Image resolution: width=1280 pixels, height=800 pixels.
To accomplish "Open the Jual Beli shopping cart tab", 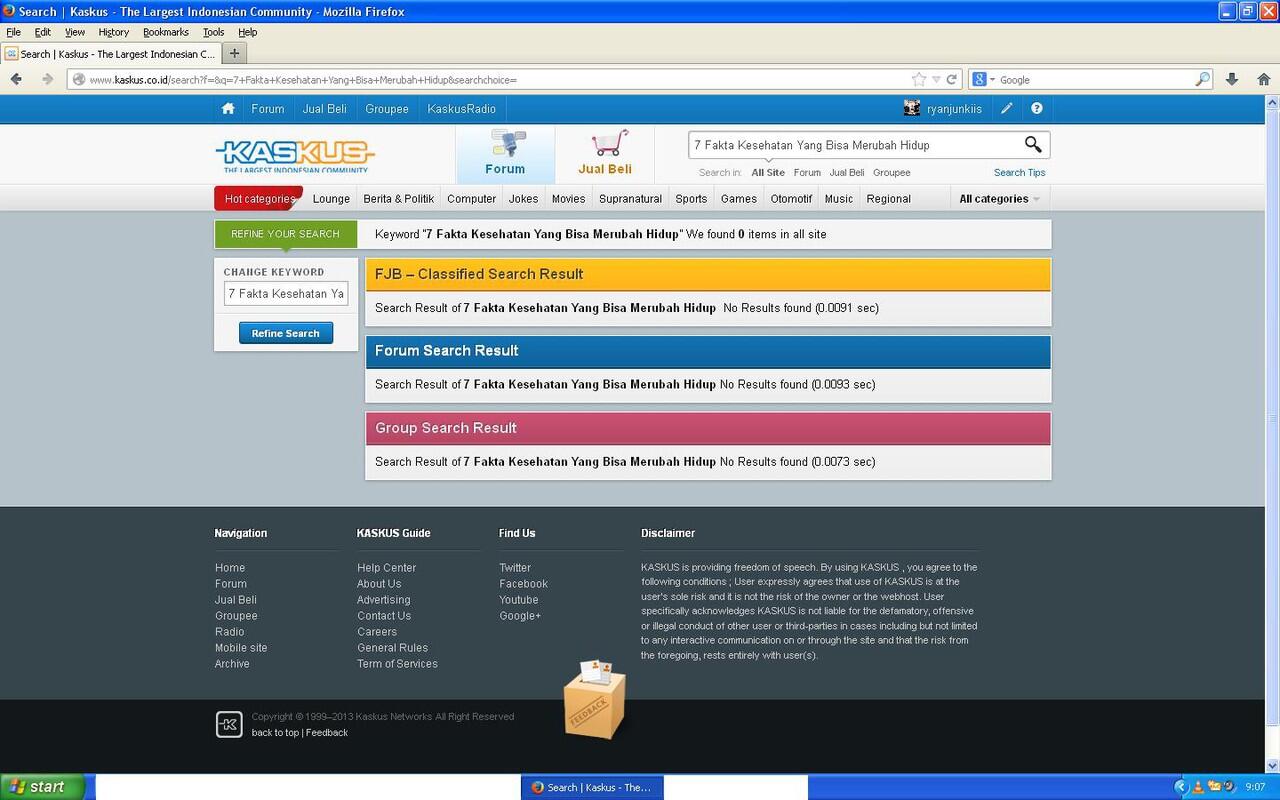I will tap(605, 153).
